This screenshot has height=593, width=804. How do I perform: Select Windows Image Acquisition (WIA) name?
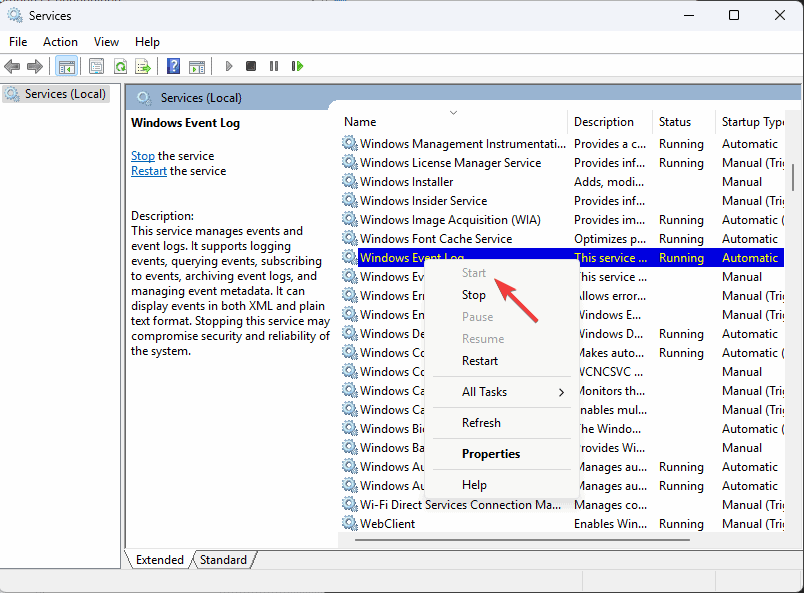click(450, 220)
